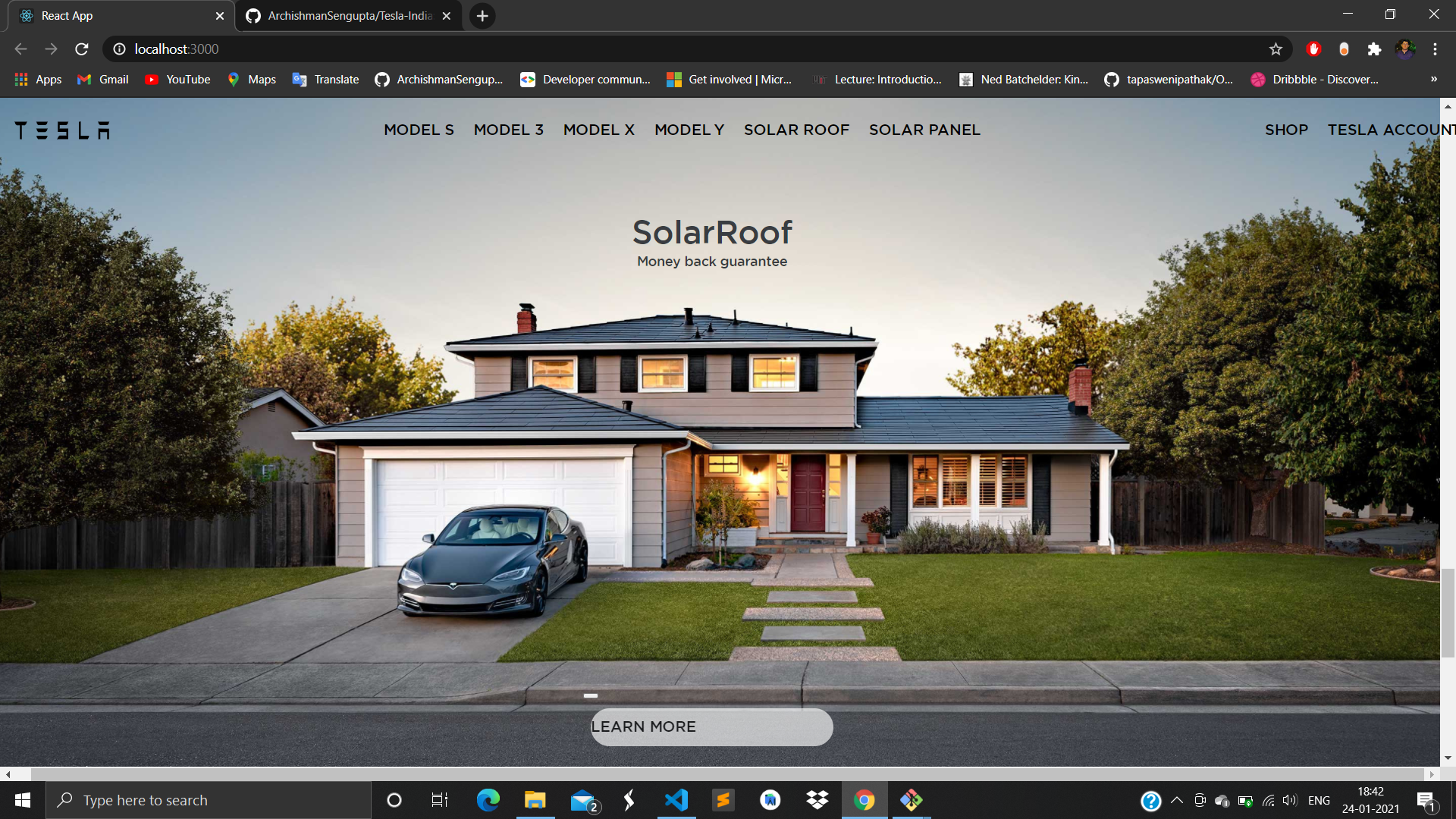Open Model S navigation item
This screenshot has height=819, width=1456.
(x=419, y=130)
